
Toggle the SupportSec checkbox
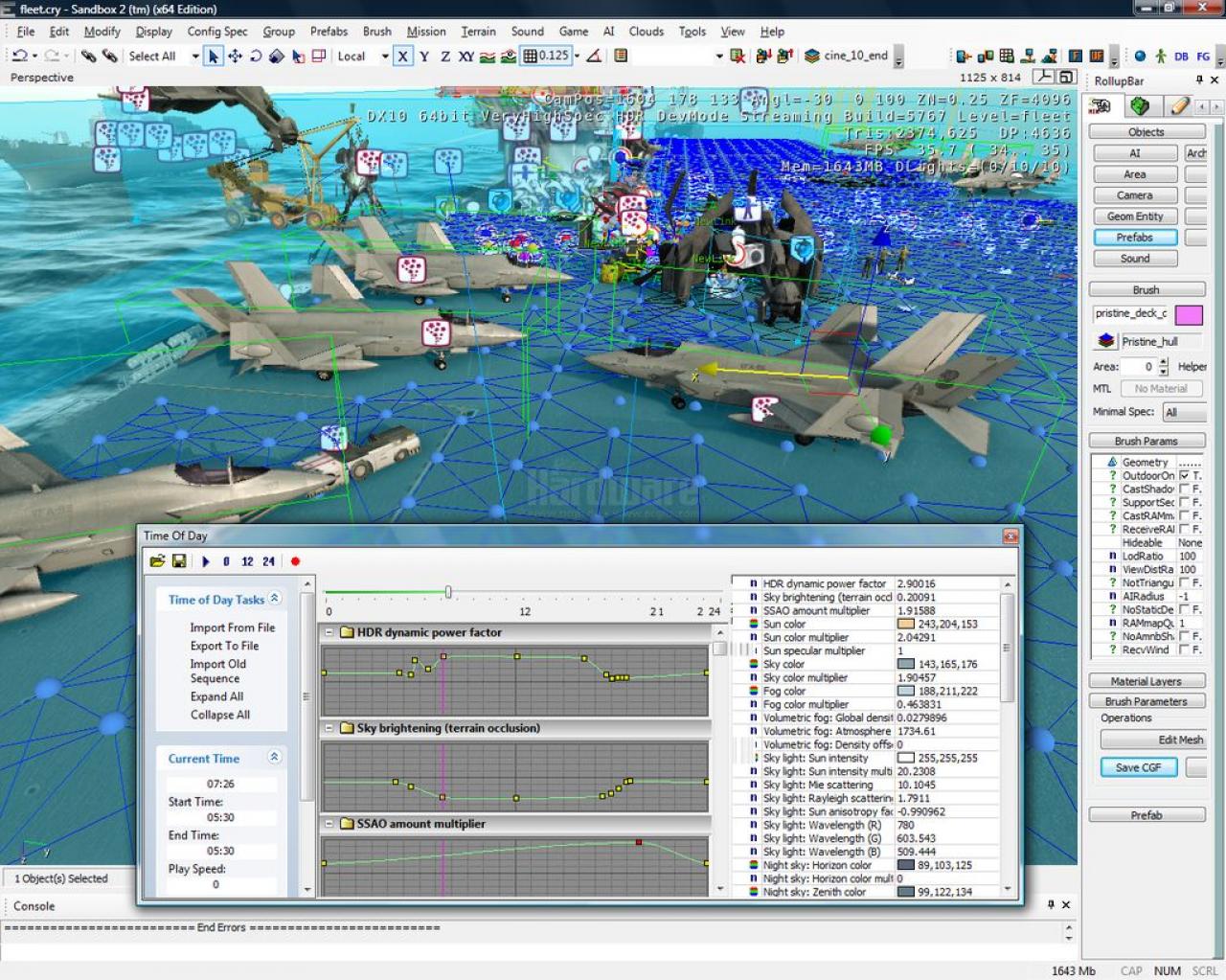[x=1185, y=502]
